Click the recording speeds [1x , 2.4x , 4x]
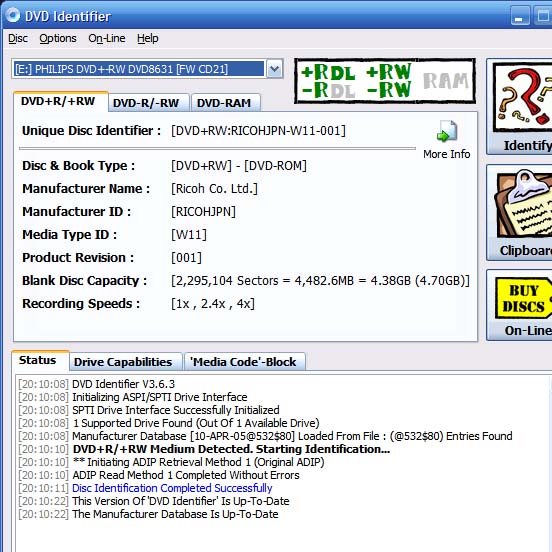 [x=213, y=303]
